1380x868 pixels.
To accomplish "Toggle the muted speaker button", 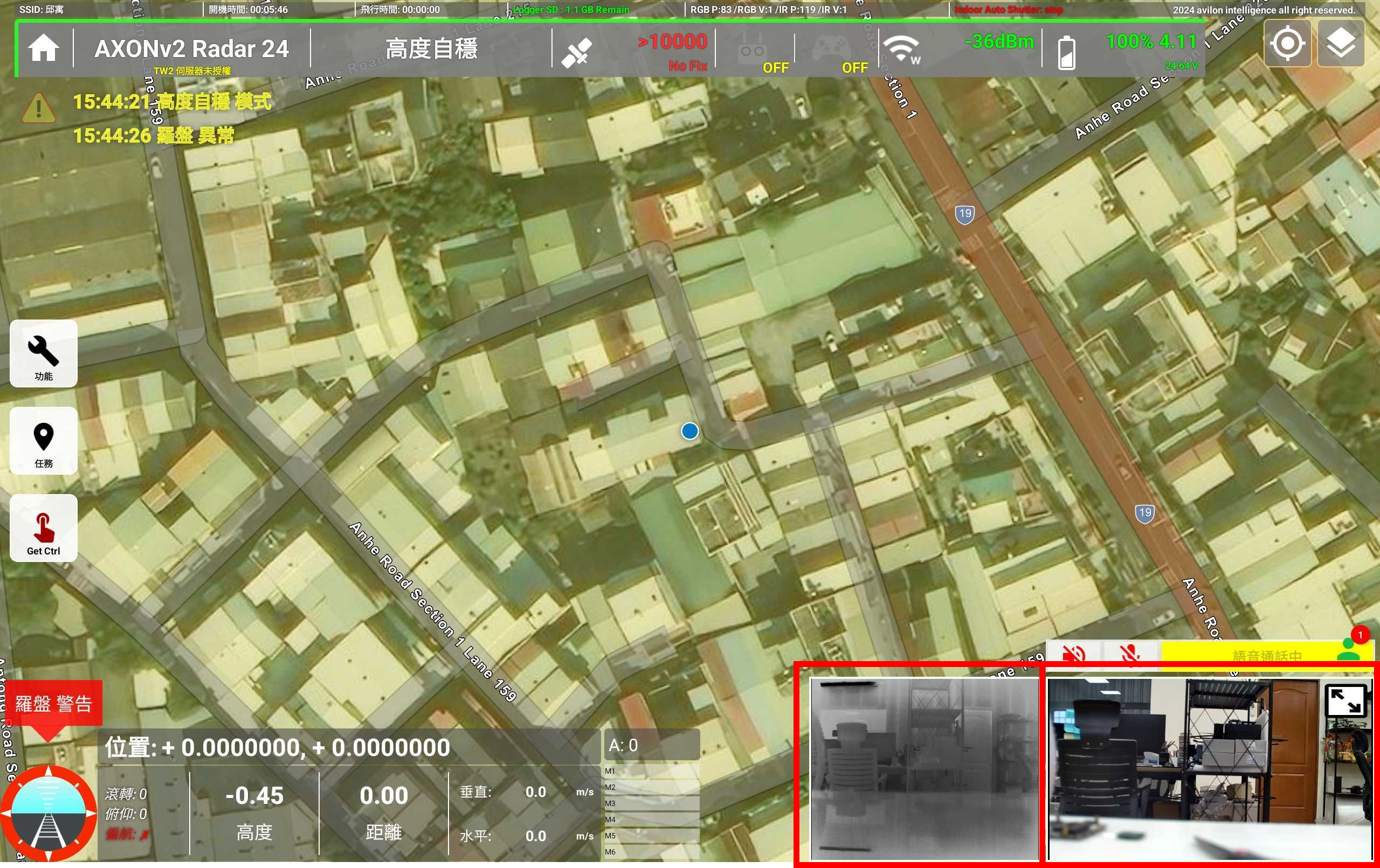I will point(1073,654).
